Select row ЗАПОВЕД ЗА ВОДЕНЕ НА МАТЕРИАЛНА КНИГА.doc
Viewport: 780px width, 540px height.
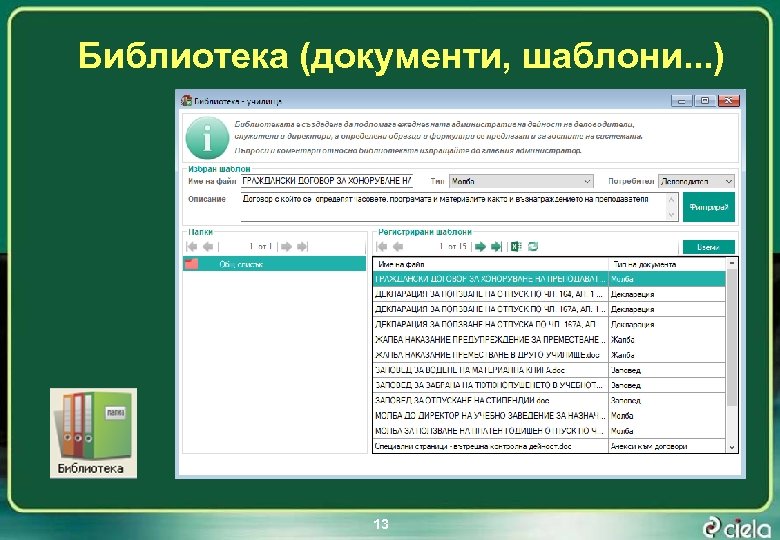coord(549,370)
